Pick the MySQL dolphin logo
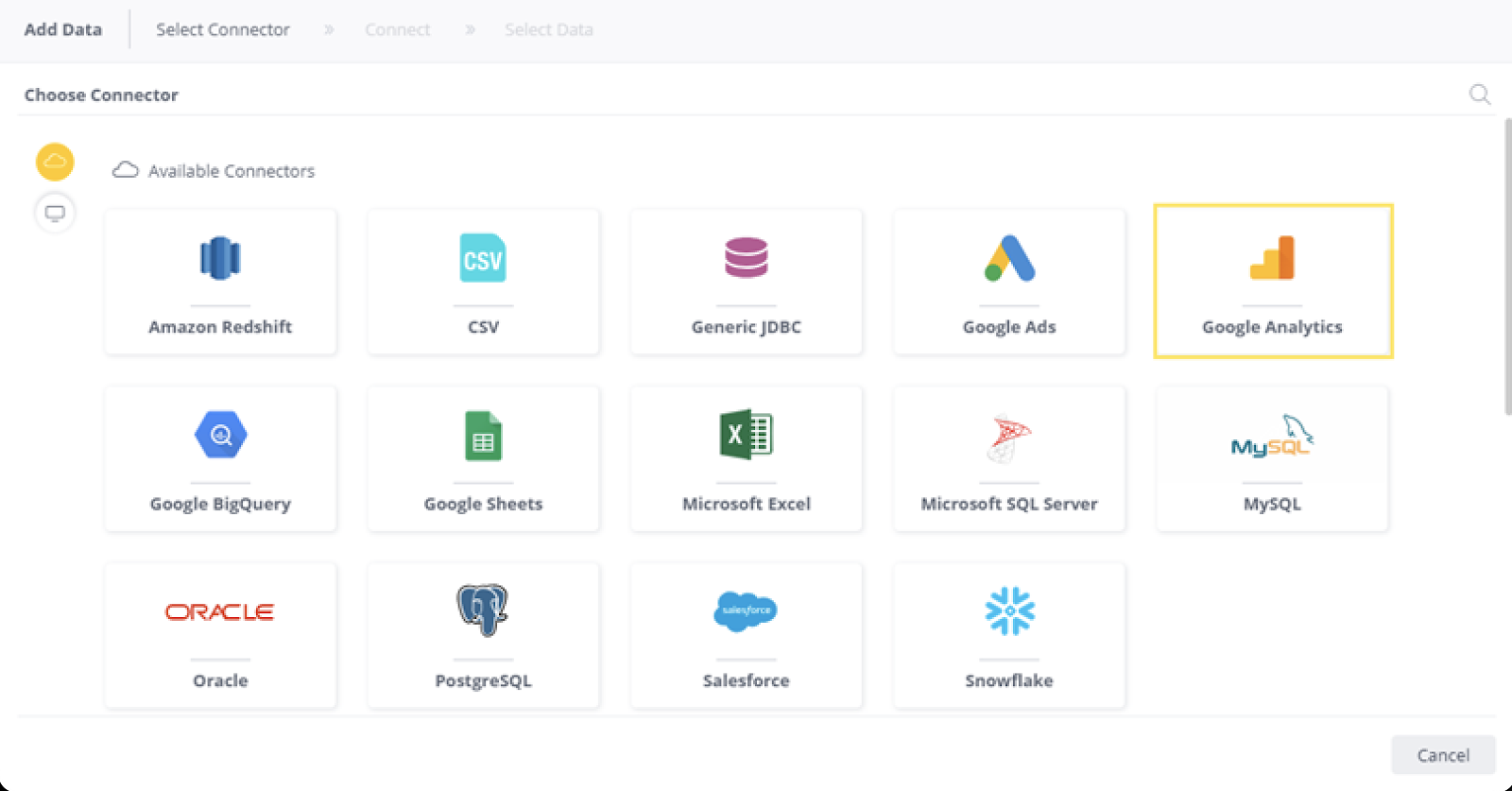Screen dimensions: 1512x791 click(x=1272, y=437)
